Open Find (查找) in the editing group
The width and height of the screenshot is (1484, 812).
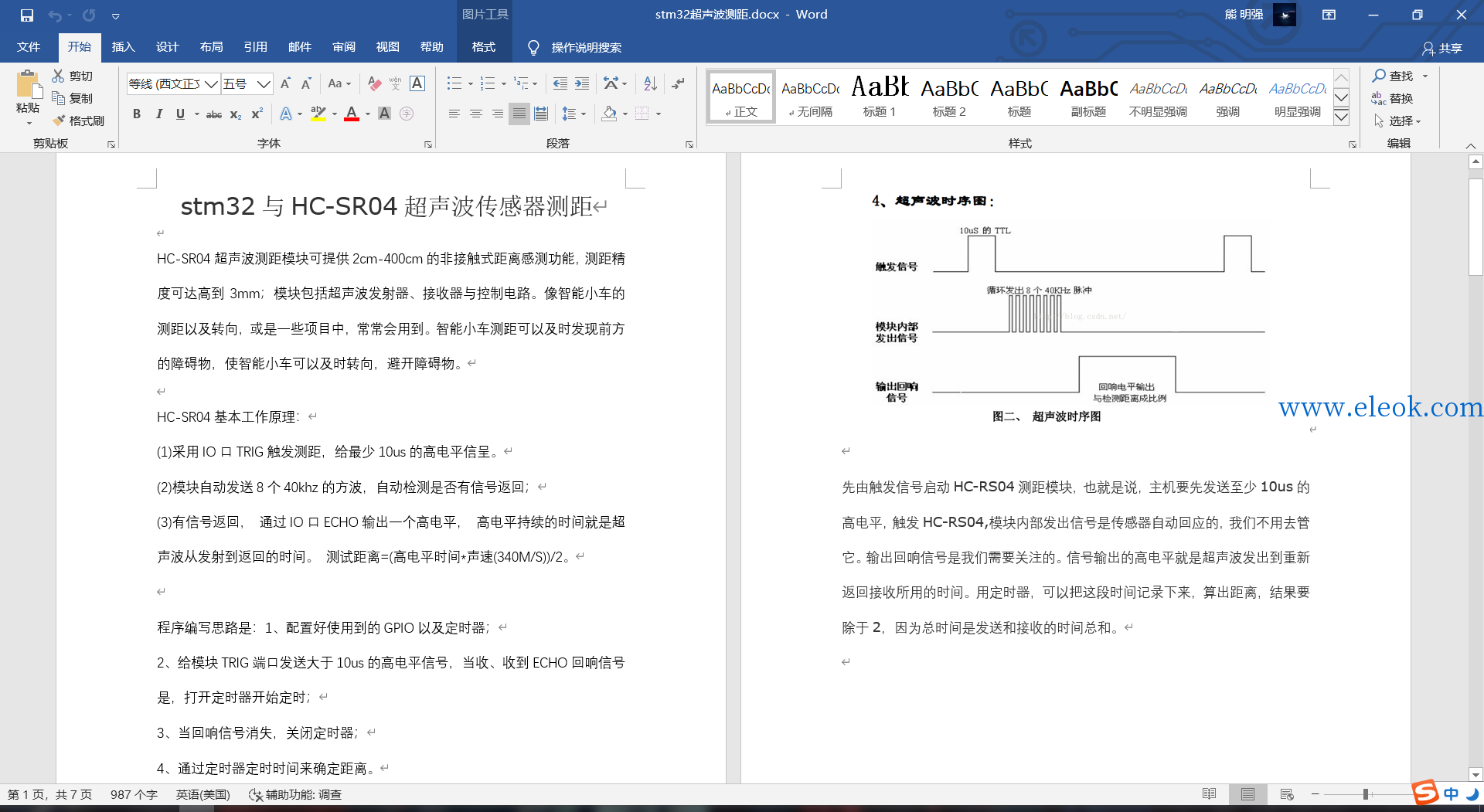1393,76
